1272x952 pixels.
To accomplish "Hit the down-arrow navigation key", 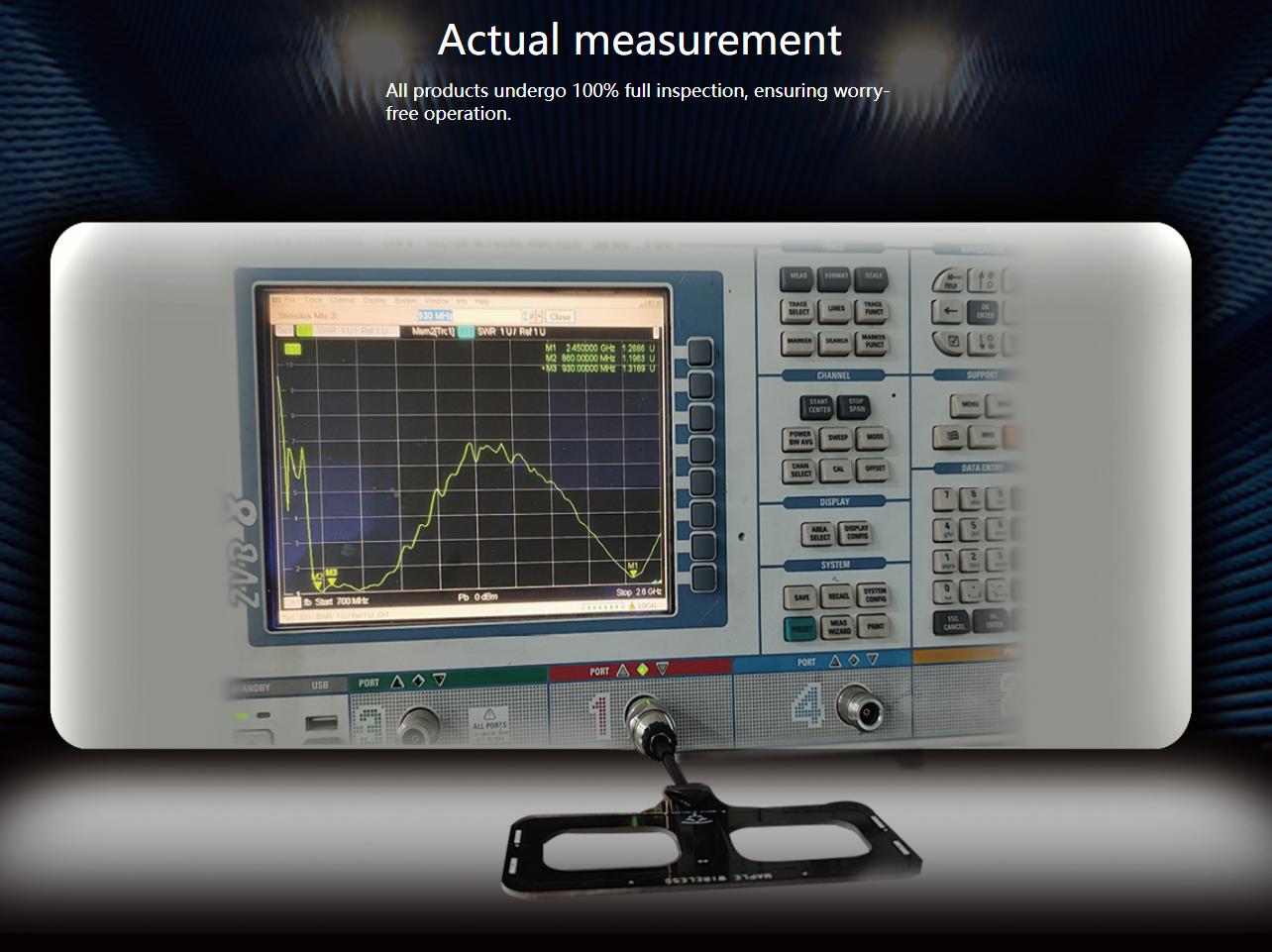I will [985, 343].
